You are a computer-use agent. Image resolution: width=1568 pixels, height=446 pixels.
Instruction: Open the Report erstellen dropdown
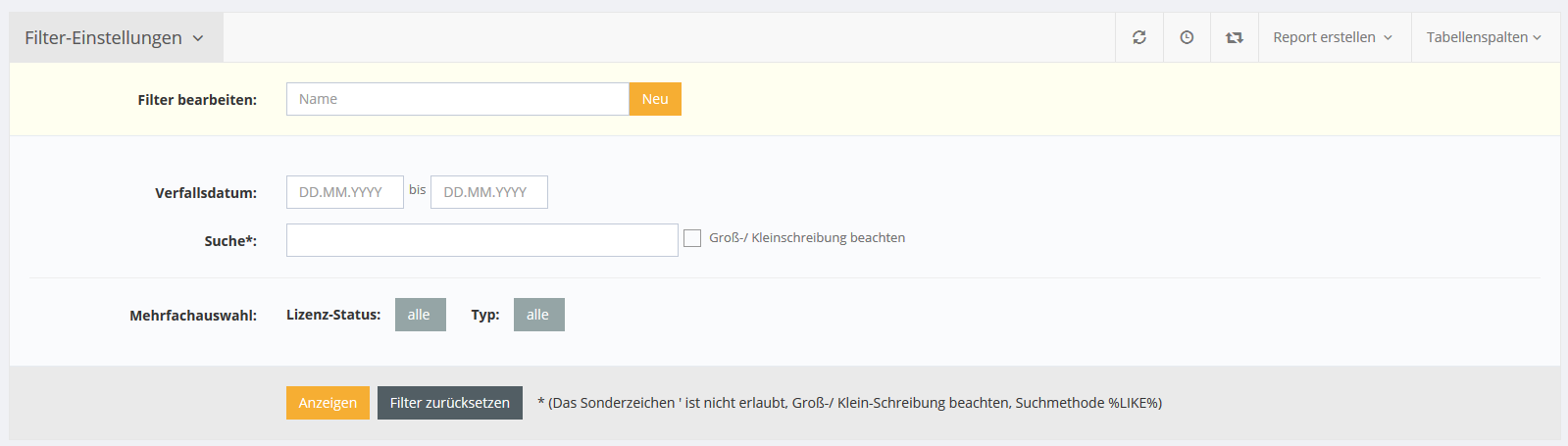pos(1333,37)
